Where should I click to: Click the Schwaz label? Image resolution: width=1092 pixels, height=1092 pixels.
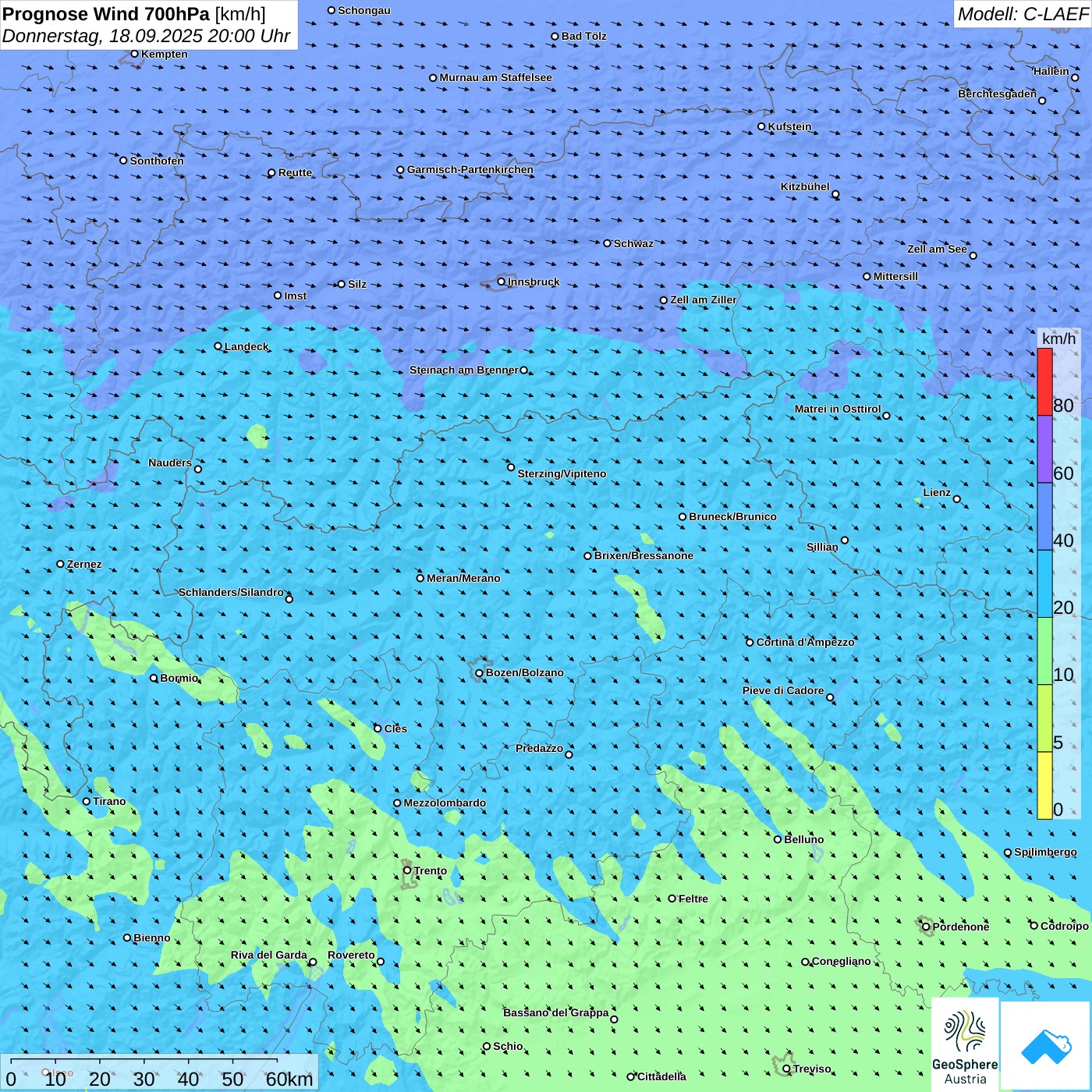tap(634, 243)
